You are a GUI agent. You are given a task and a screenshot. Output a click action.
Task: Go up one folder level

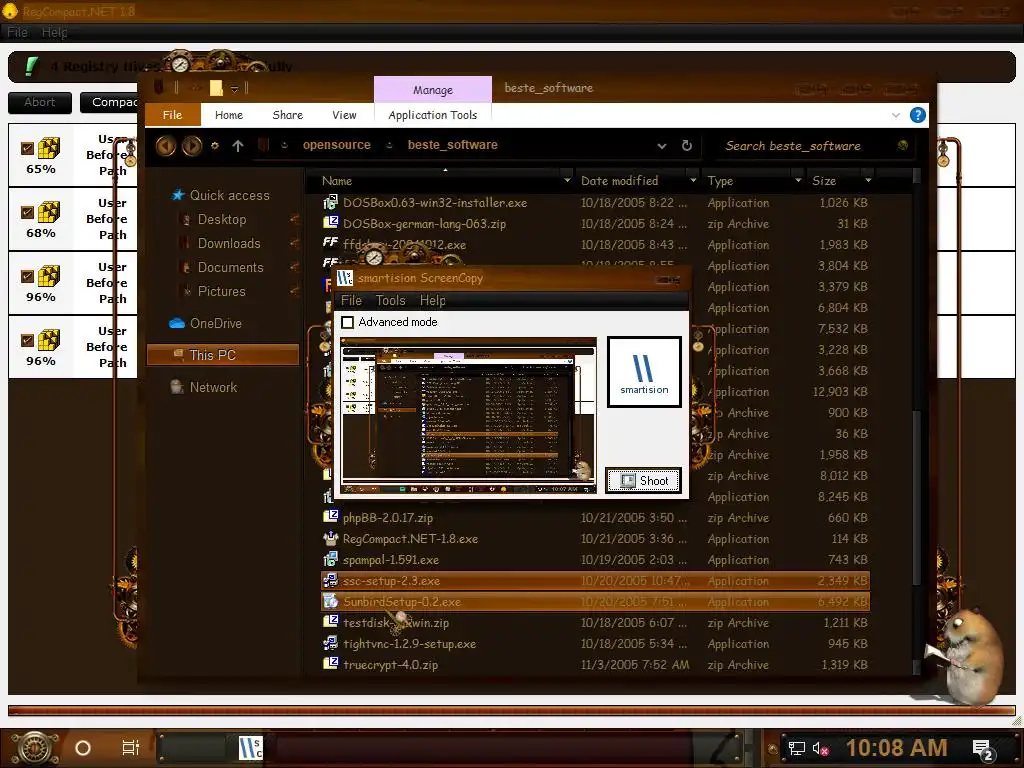238,146
